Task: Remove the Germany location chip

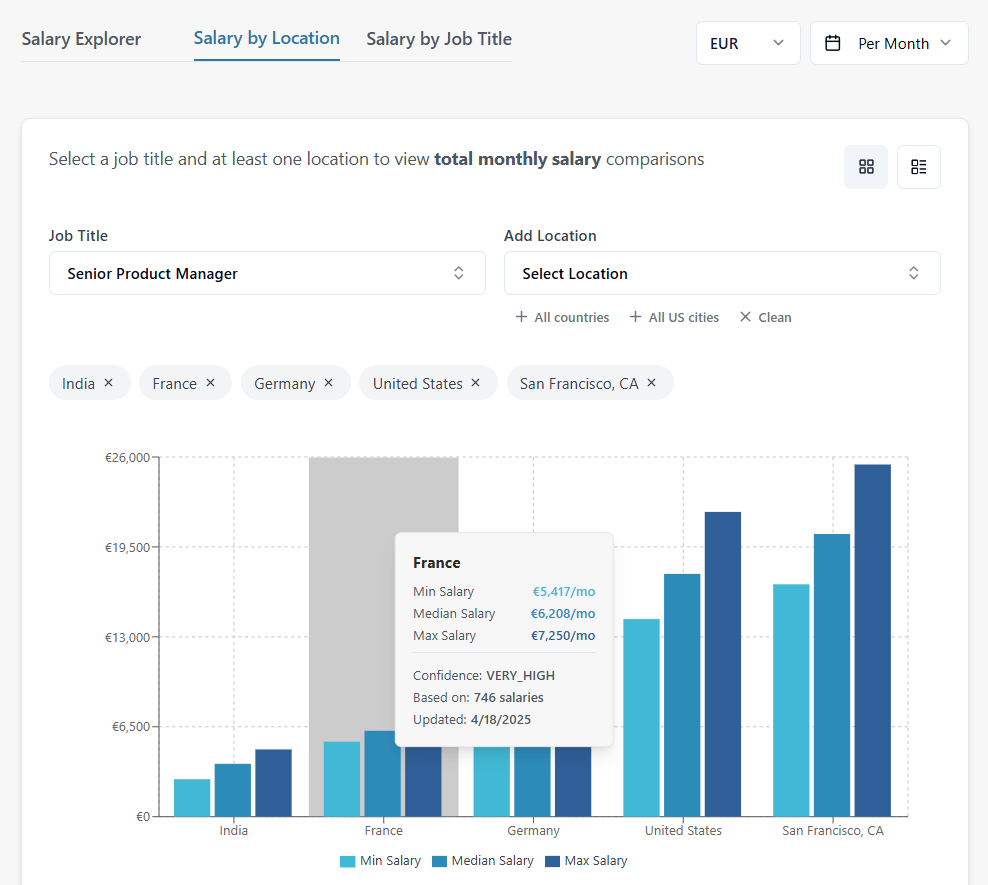Action: point(327,382)
